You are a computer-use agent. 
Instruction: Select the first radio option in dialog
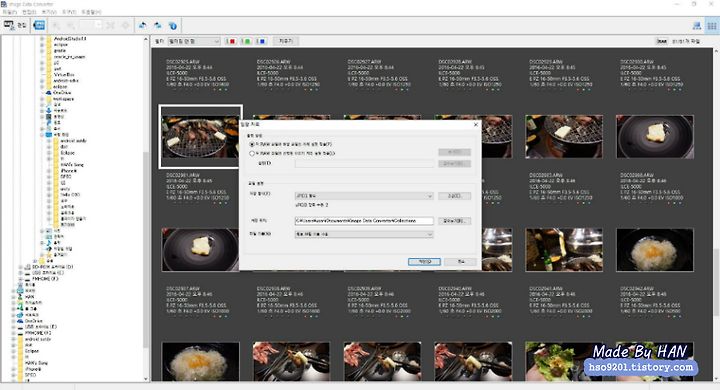pos(252,144)
